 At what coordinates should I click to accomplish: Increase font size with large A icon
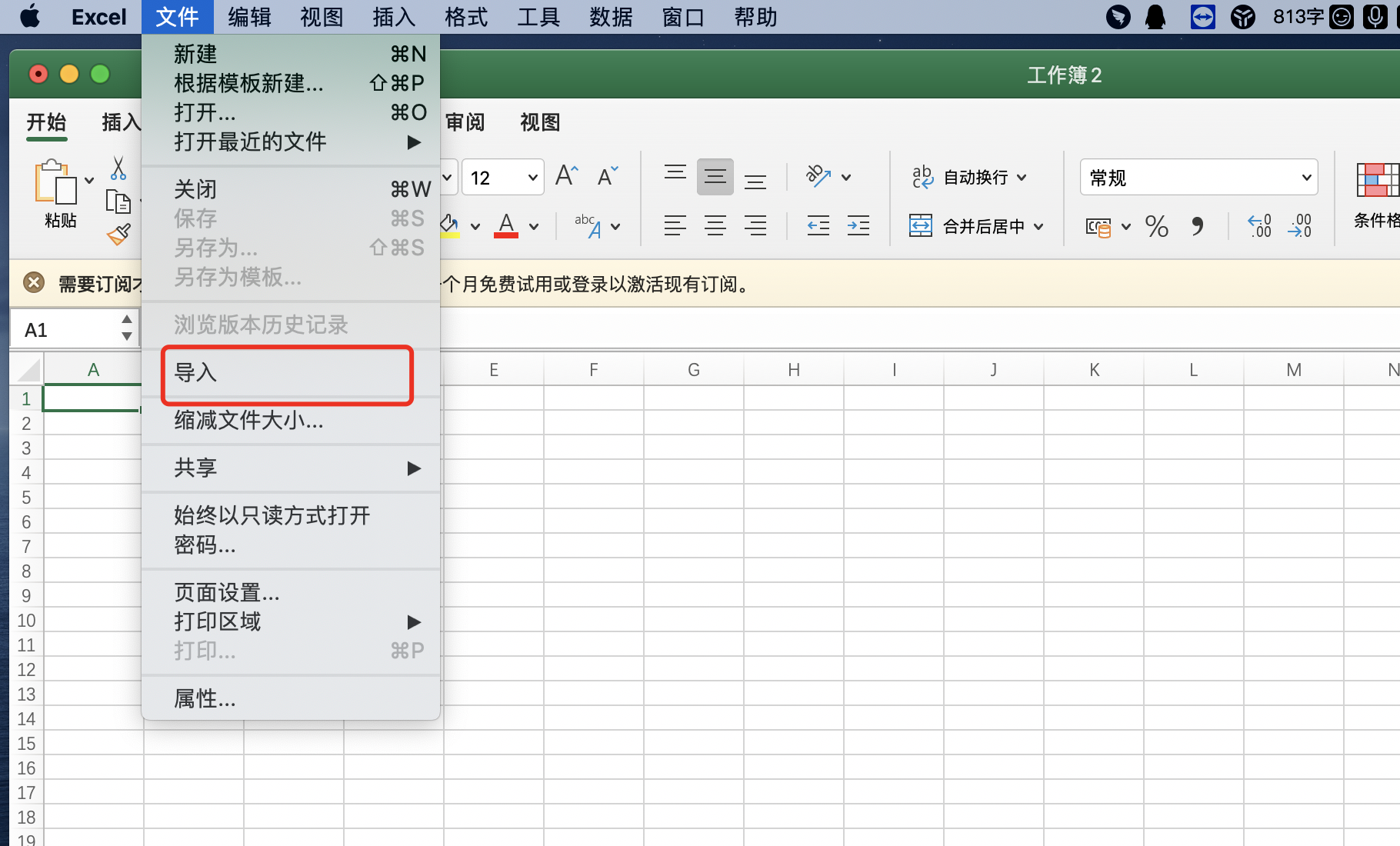click(566, 177)
